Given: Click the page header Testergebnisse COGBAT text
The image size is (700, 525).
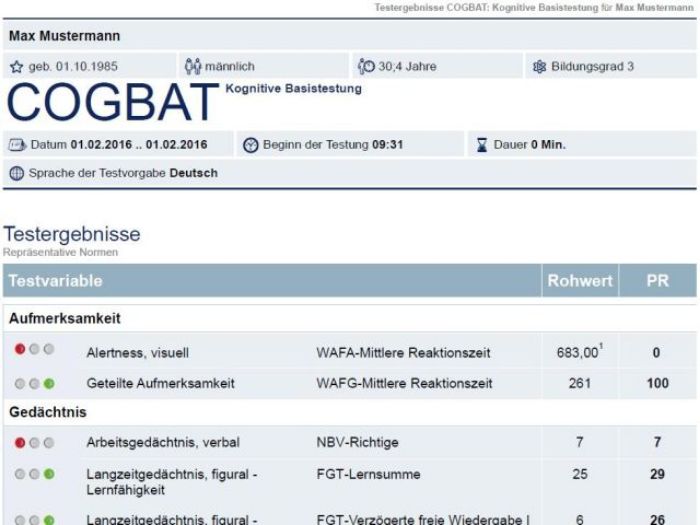Looking at the screenshot, I should (533, 7).
